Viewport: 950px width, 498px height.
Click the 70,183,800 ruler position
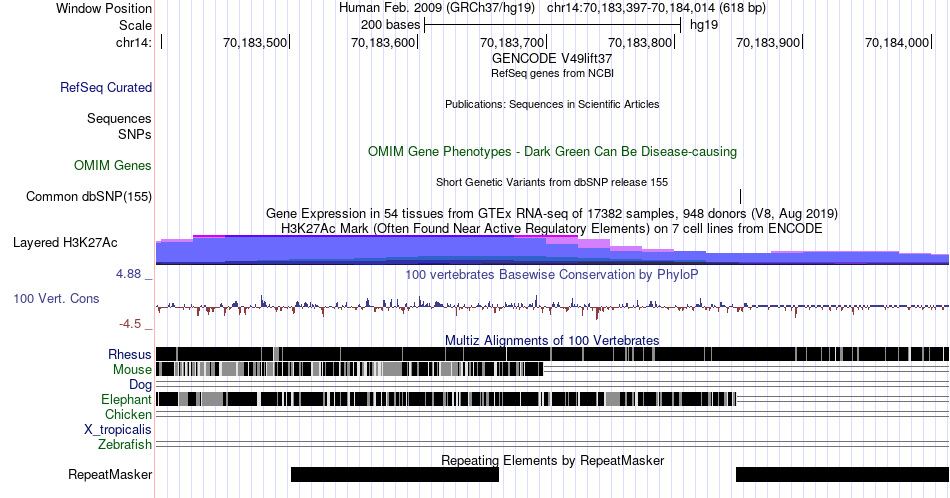640,42
